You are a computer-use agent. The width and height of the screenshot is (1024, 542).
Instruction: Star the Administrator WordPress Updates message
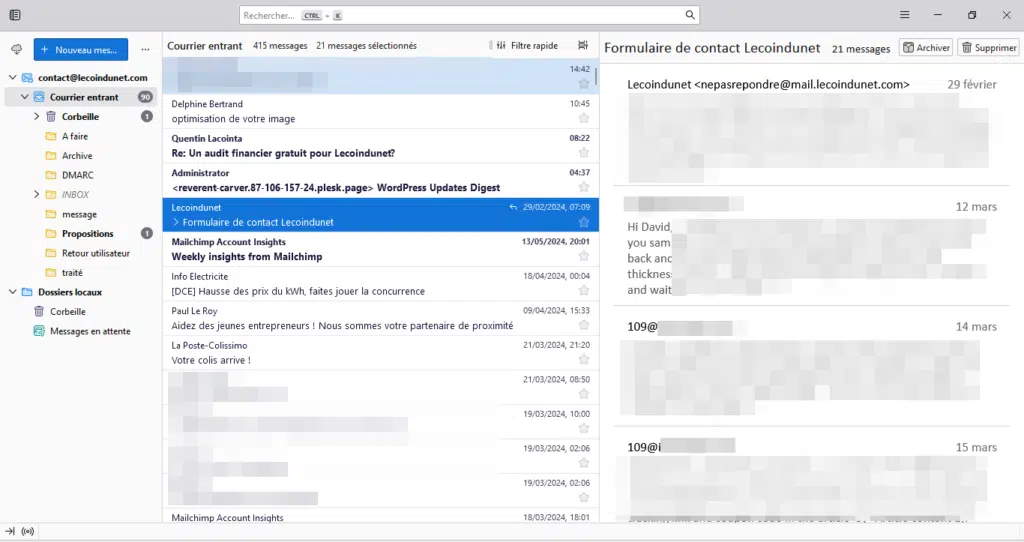click(584, 187)
